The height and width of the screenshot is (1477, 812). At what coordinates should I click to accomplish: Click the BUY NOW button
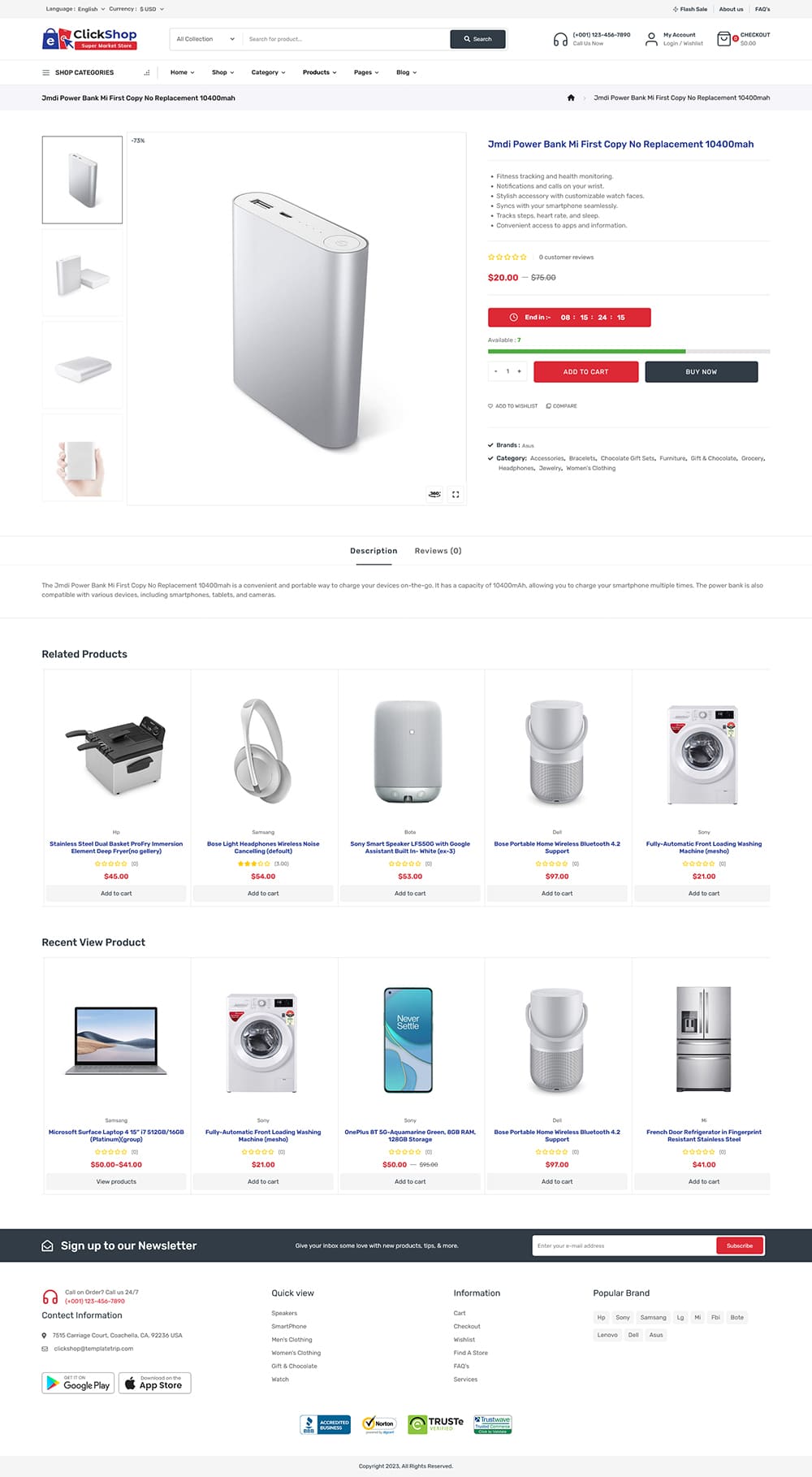pyautogui.click(x=702, y=372)
